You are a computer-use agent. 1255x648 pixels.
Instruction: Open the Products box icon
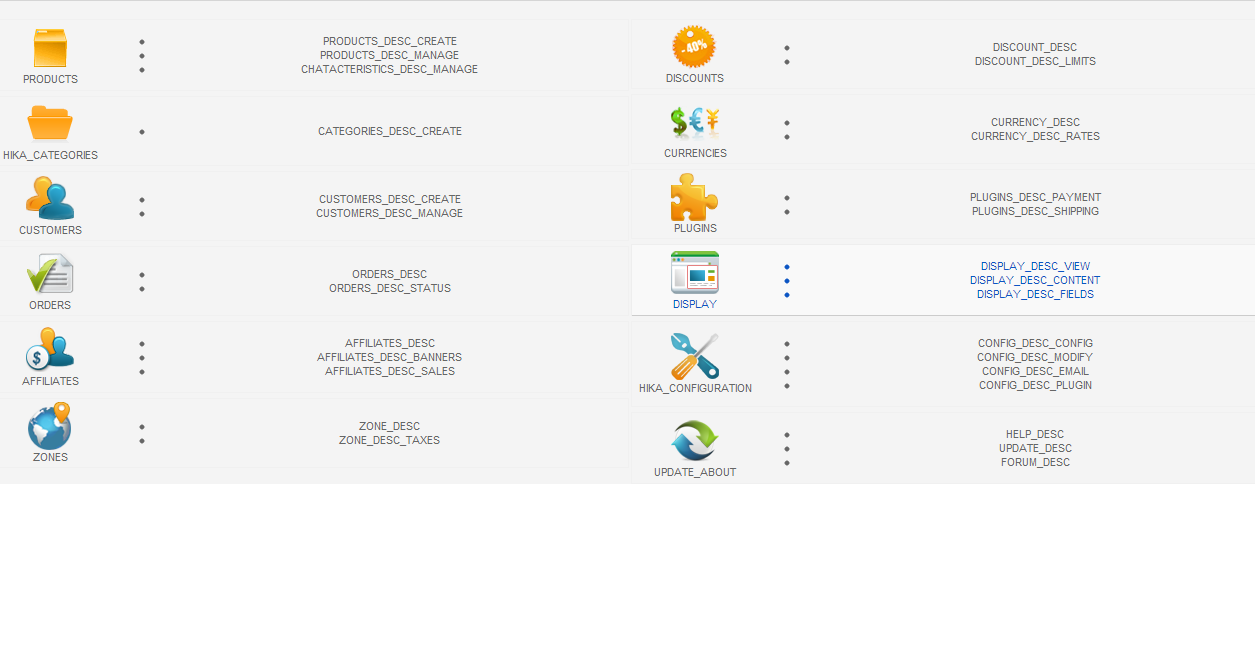pos(50,48)
